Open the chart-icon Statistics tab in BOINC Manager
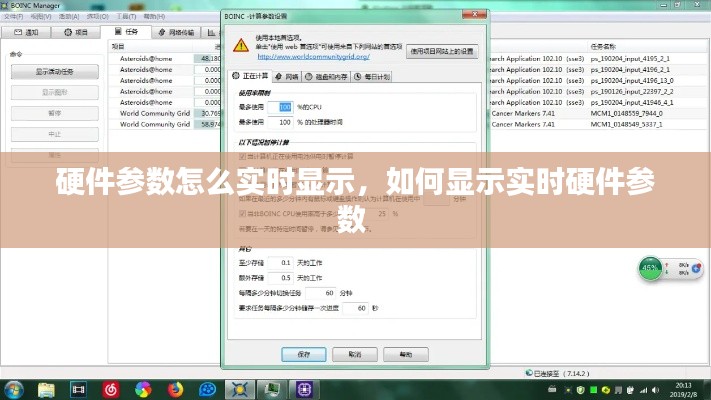711x400 pixels. point(212,32)
